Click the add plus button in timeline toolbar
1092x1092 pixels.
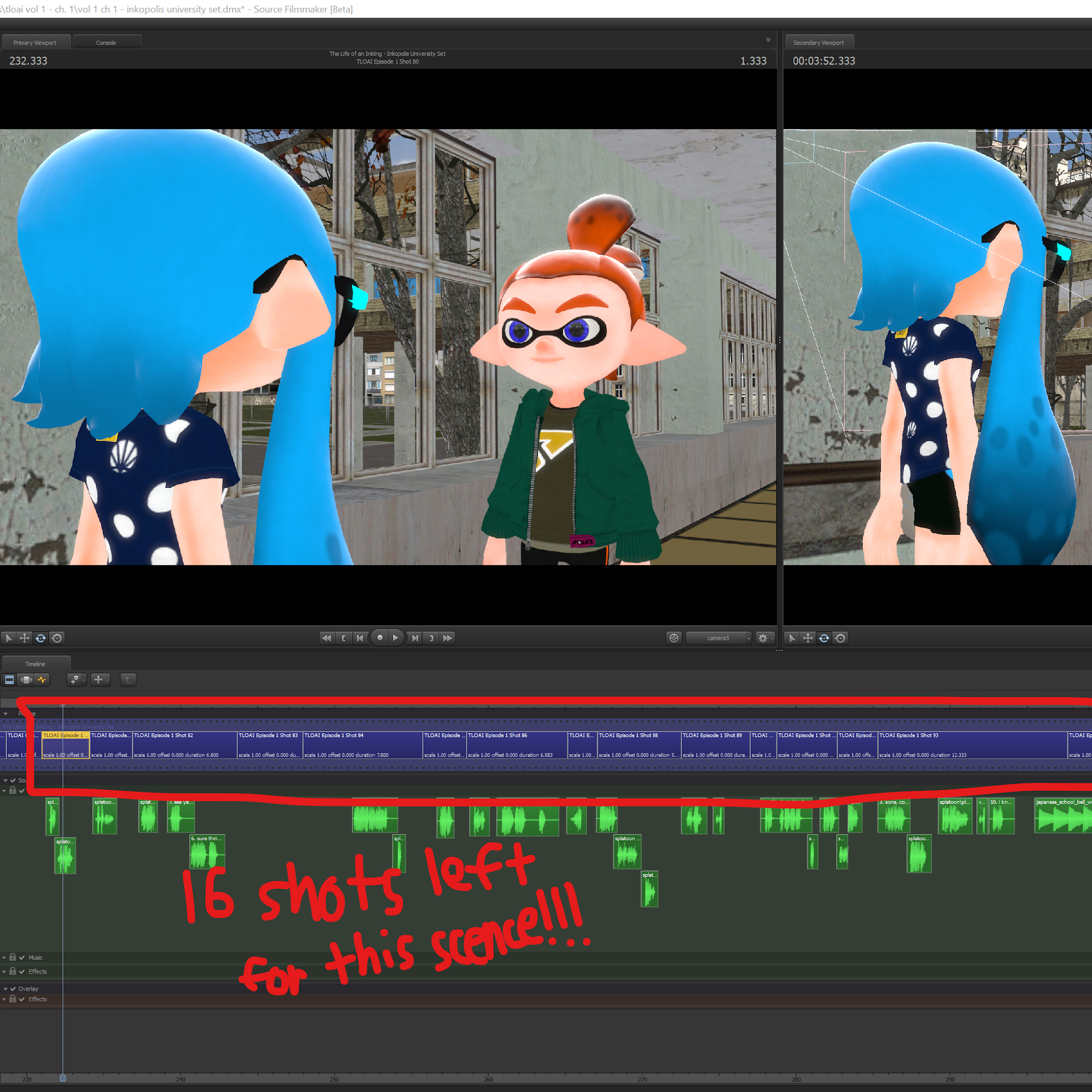tap(99, 679)
